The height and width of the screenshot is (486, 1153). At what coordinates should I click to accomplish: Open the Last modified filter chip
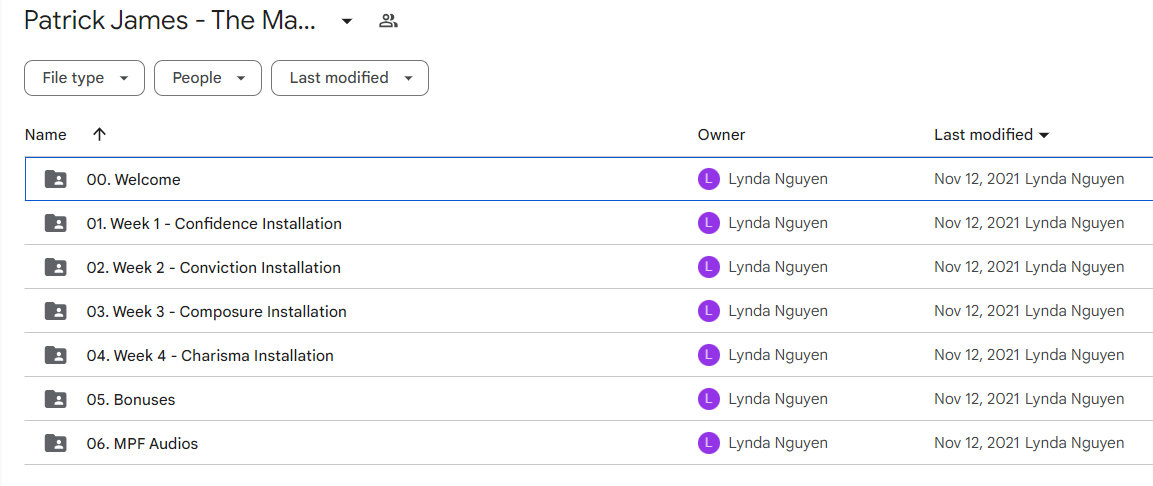tap(350, 78)
